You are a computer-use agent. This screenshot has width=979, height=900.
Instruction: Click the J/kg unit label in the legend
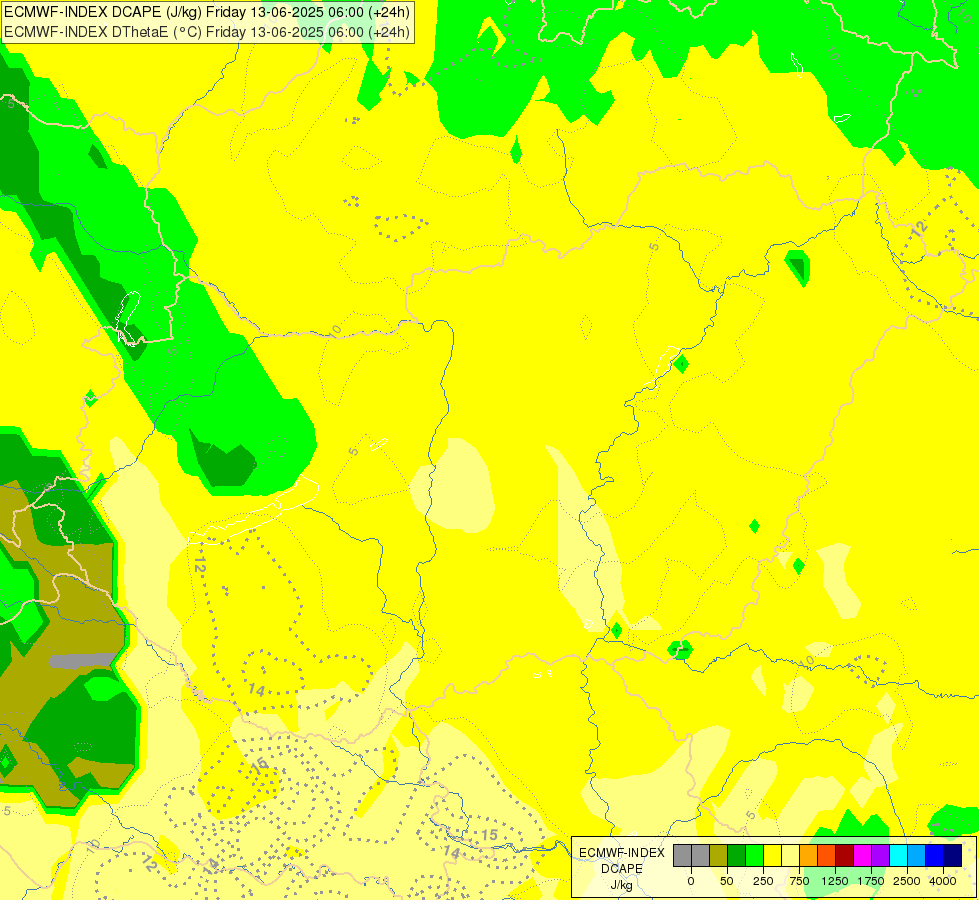(621, 885)
